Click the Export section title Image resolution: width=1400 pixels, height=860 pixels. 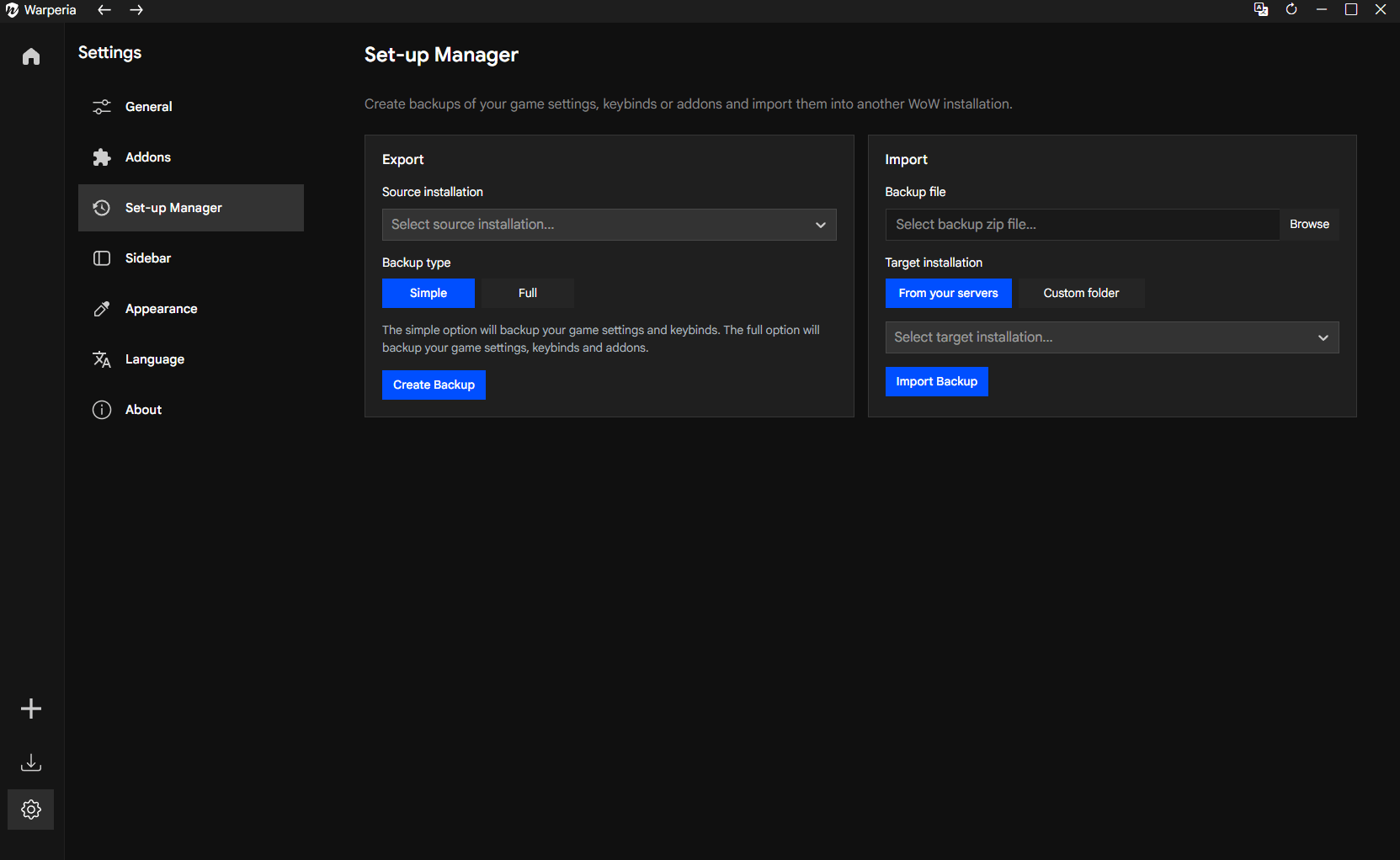(x=402, y=160)
